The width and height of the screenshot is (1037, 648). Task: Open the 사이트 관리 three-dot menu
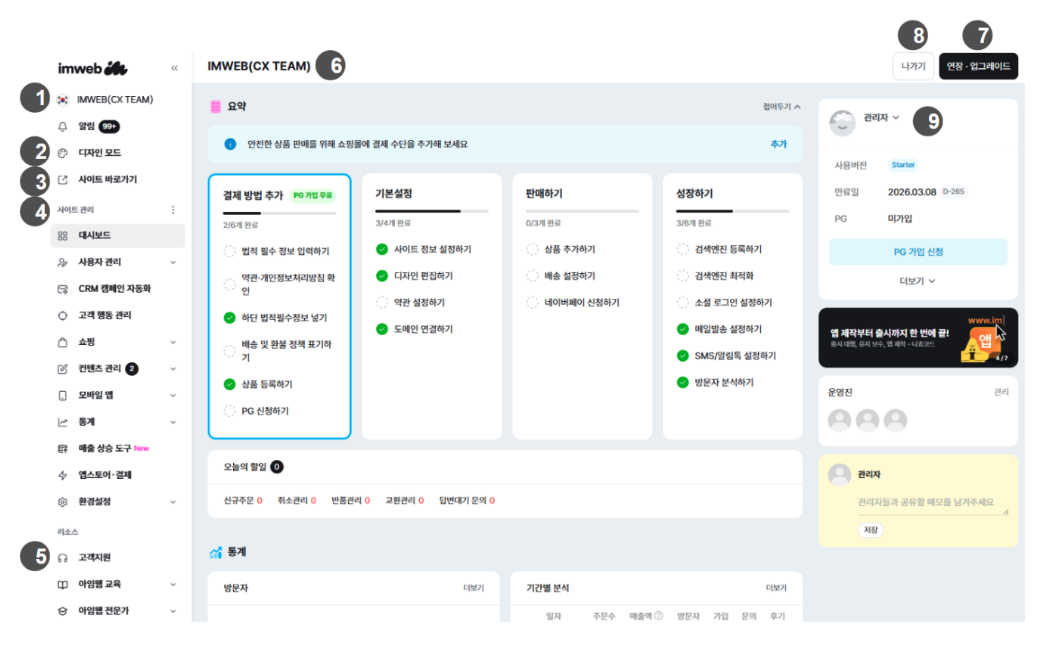pyautogui.click(x=173, y=210)
